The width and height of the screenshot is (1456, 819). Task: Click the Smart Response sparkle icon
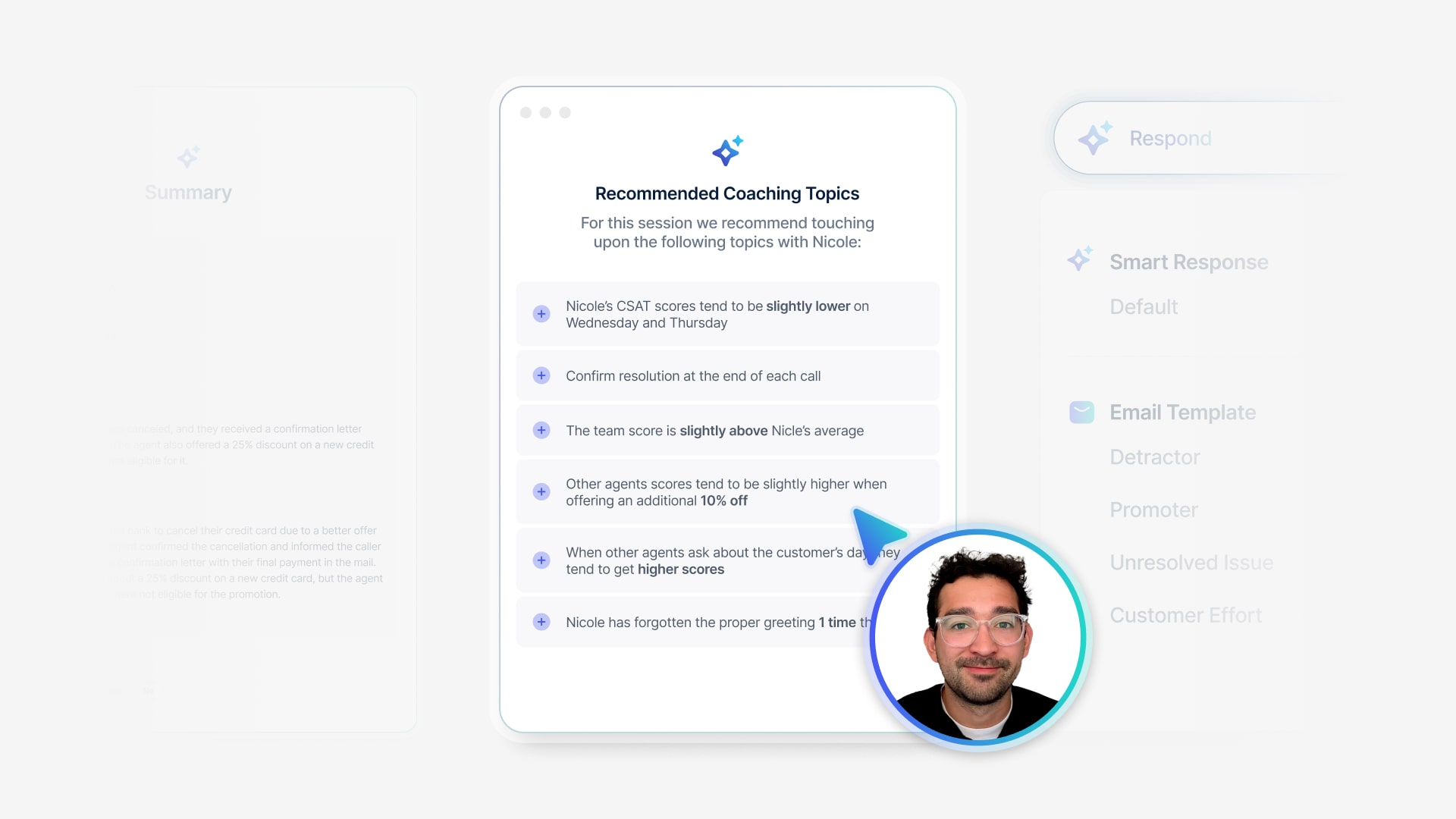pyautogui.click(x=1080, y=259)
